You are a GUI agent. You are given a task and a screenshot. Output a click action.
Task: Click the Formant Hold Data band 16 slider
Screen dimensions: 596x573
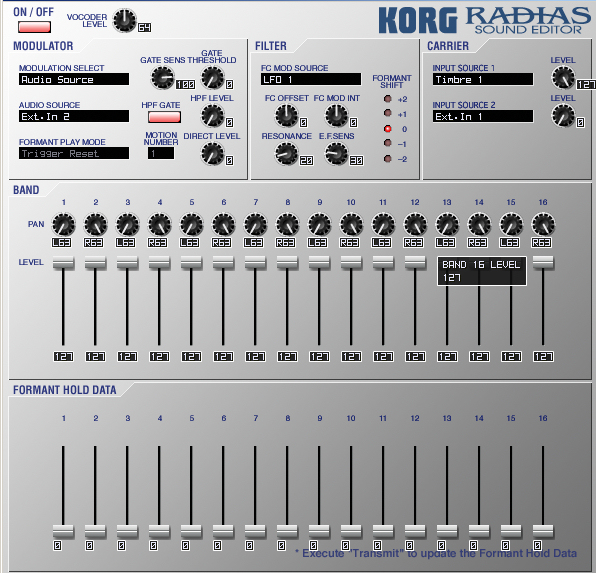543,531
